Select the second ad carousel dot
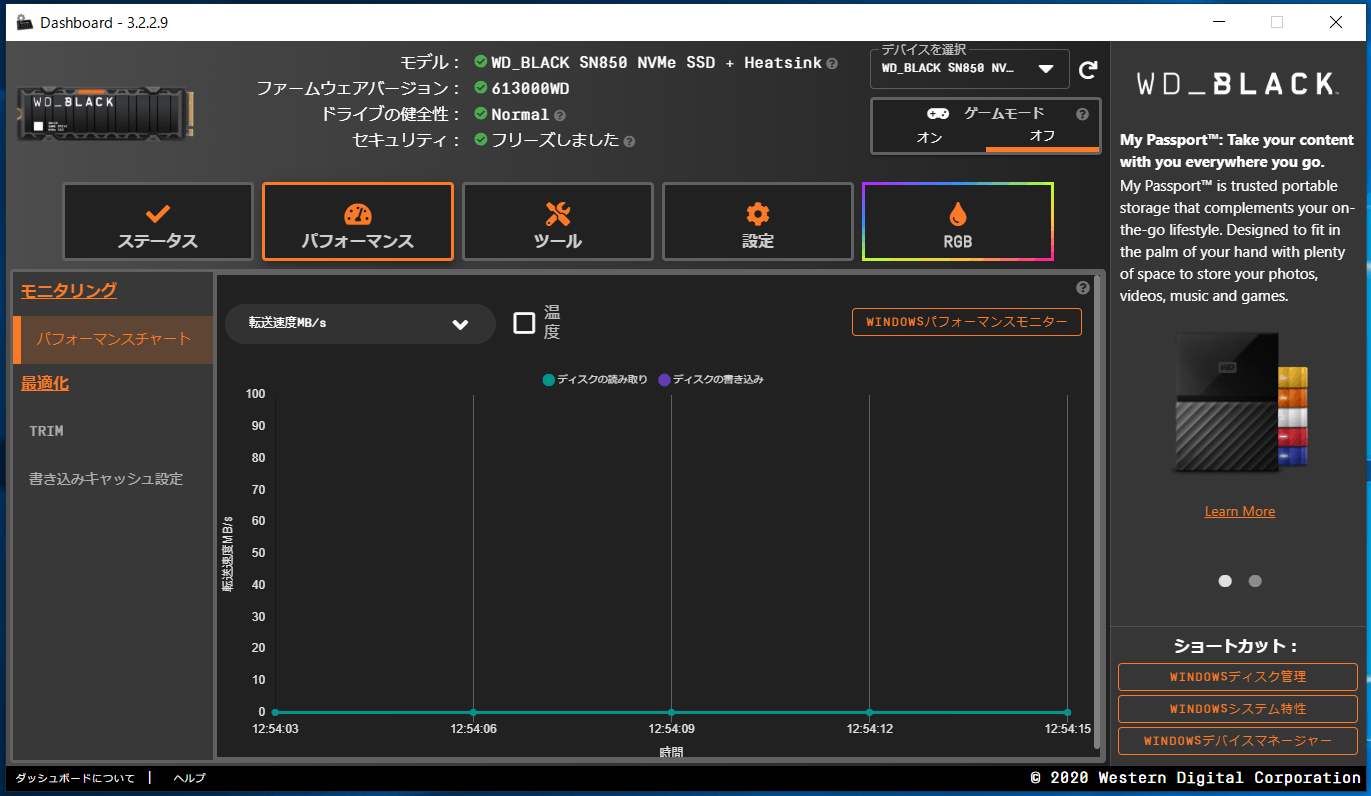The image size is (1371, 796). 1255,581
